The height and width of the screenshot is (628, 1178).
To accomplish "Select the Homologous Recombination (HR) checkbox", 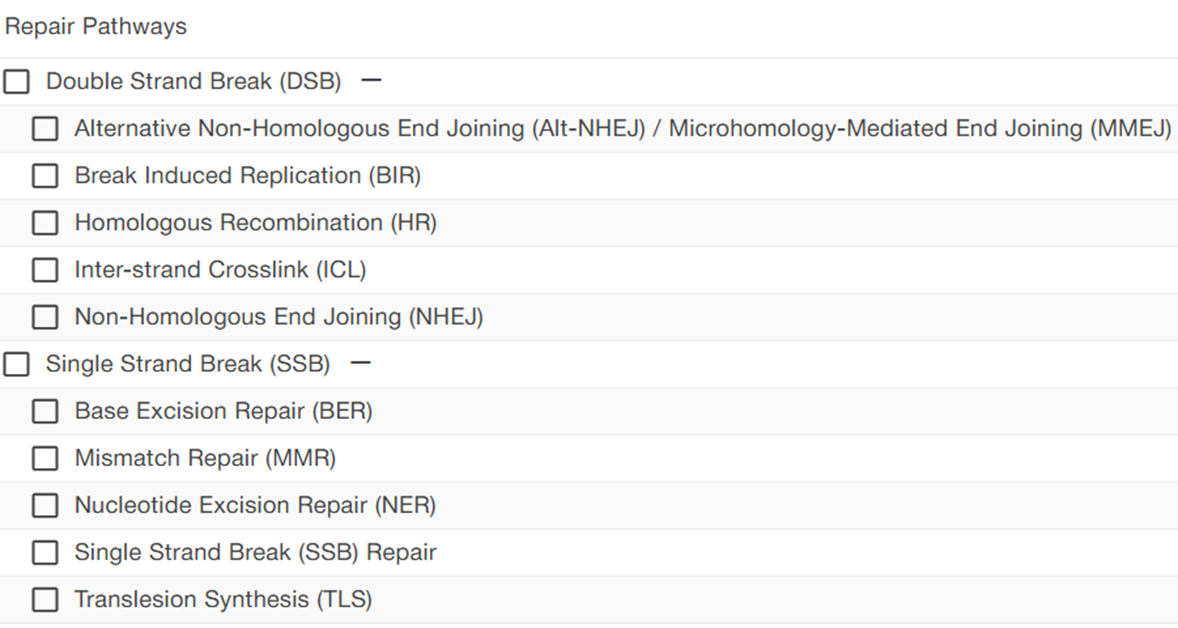I will tap(45, 223).
